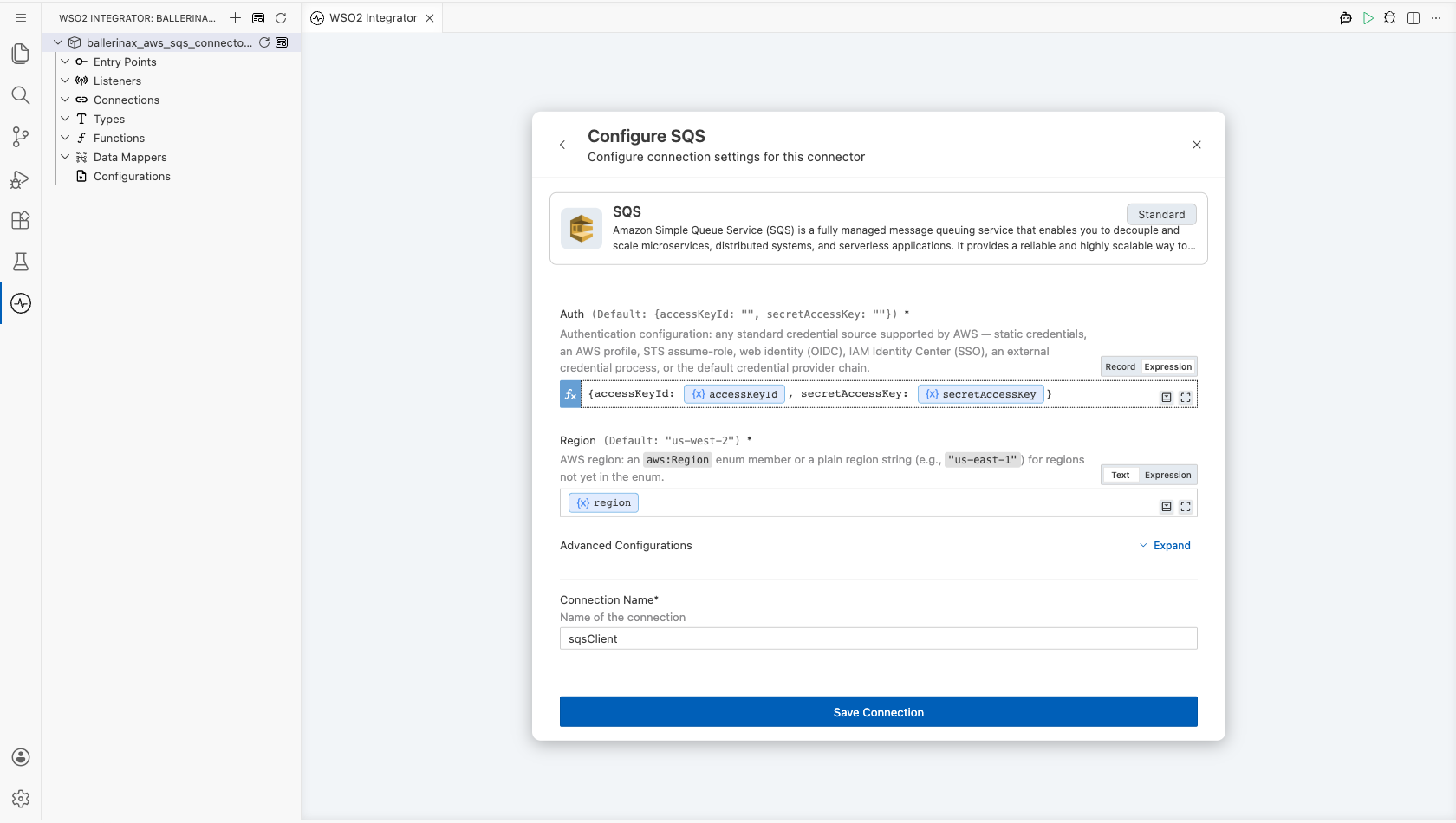
Task: Click the green Run play icon
Action: [1368, 17]
